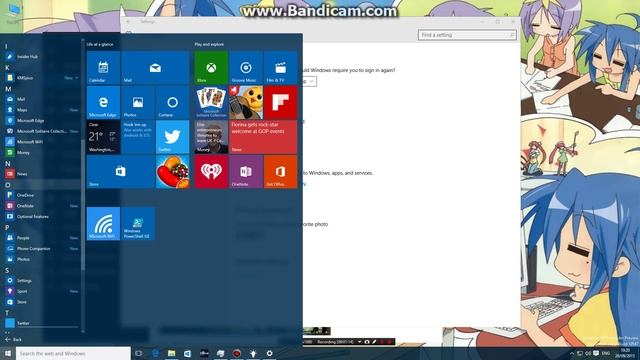Click the Life at a glance group title
Screen dimensions: 640x360
coord(100,44)
